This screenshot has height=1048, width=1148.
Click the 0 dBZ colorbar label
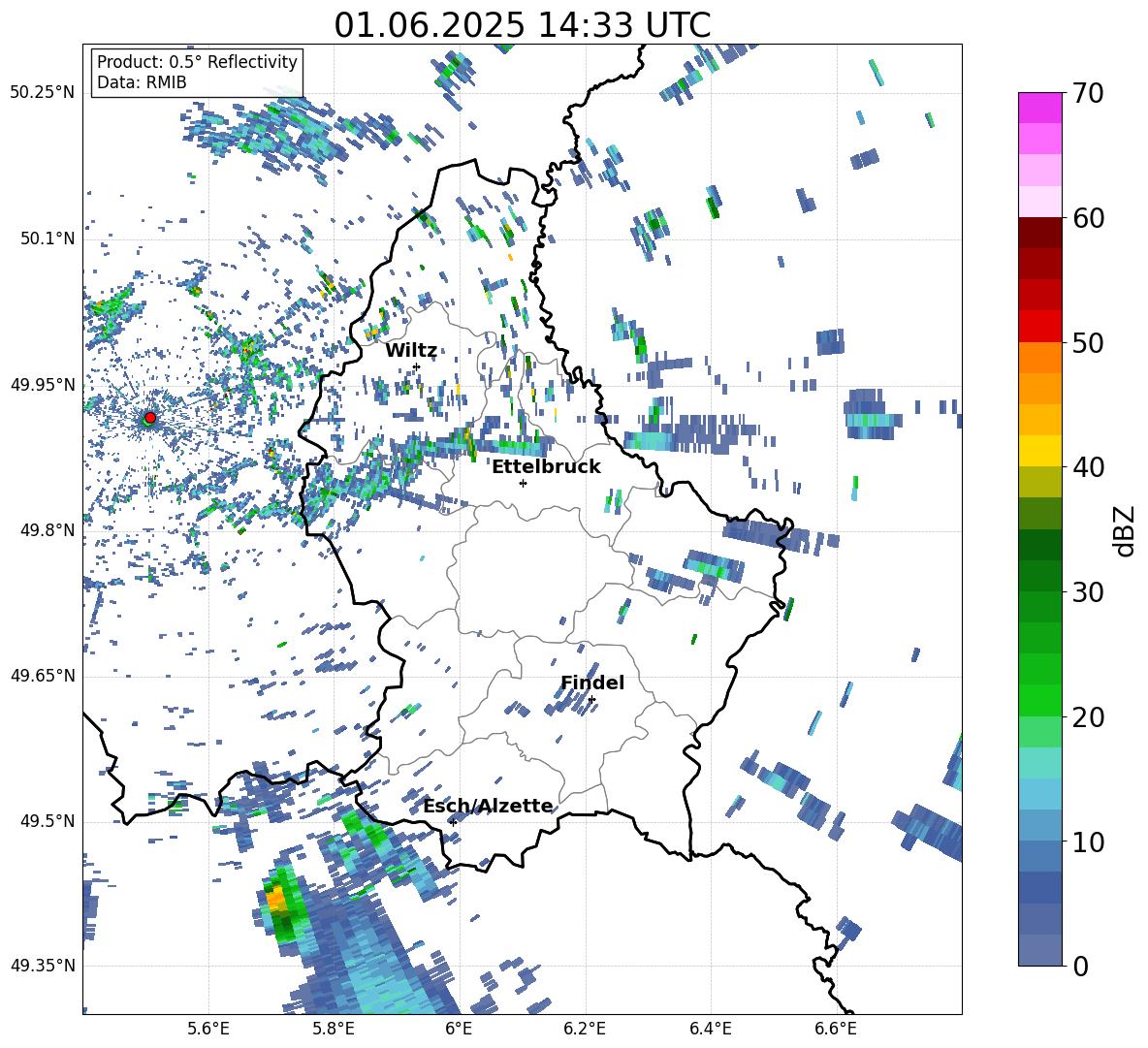click(x=1080, y=966)
